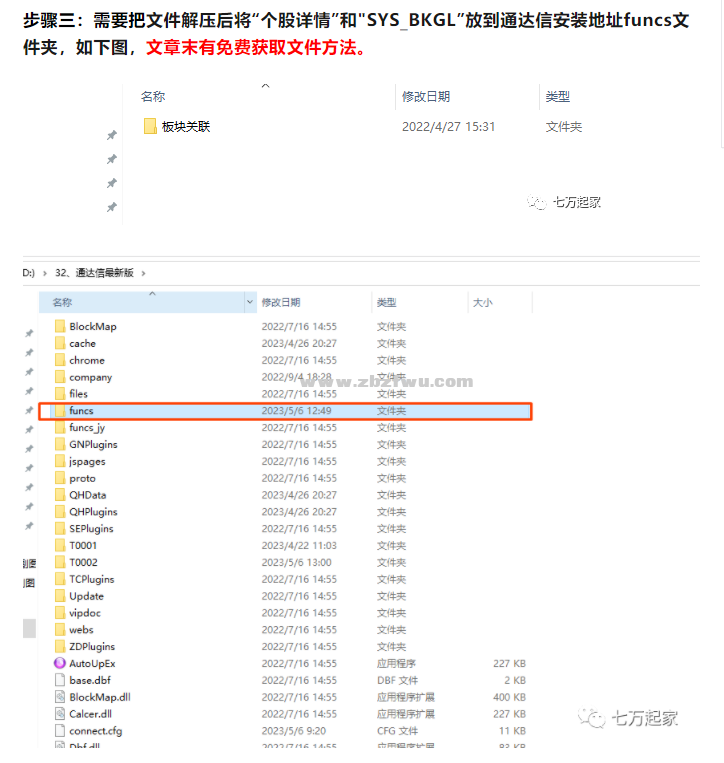Click the T0002 date 2023/5/6 13:00
724x763 pixels.
(296, 562)
